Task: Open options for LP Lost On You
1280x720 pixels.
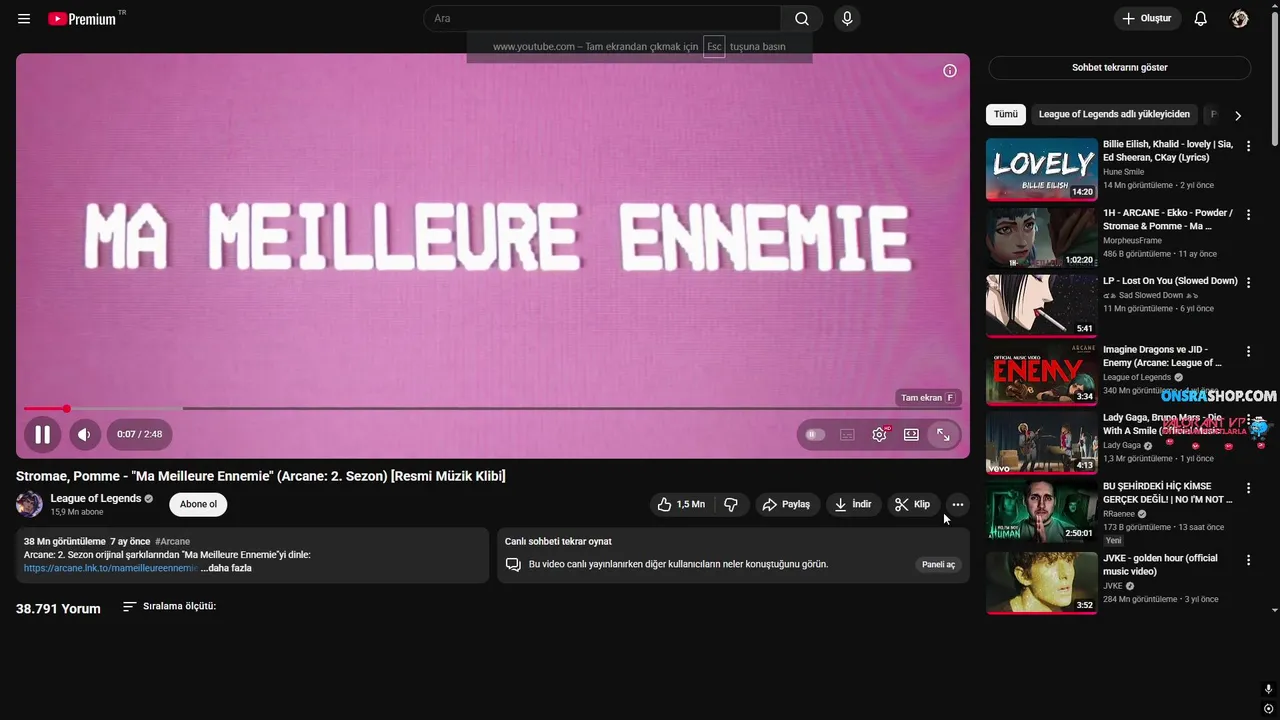Action: pyautogui.click(x=1248, y=283)
